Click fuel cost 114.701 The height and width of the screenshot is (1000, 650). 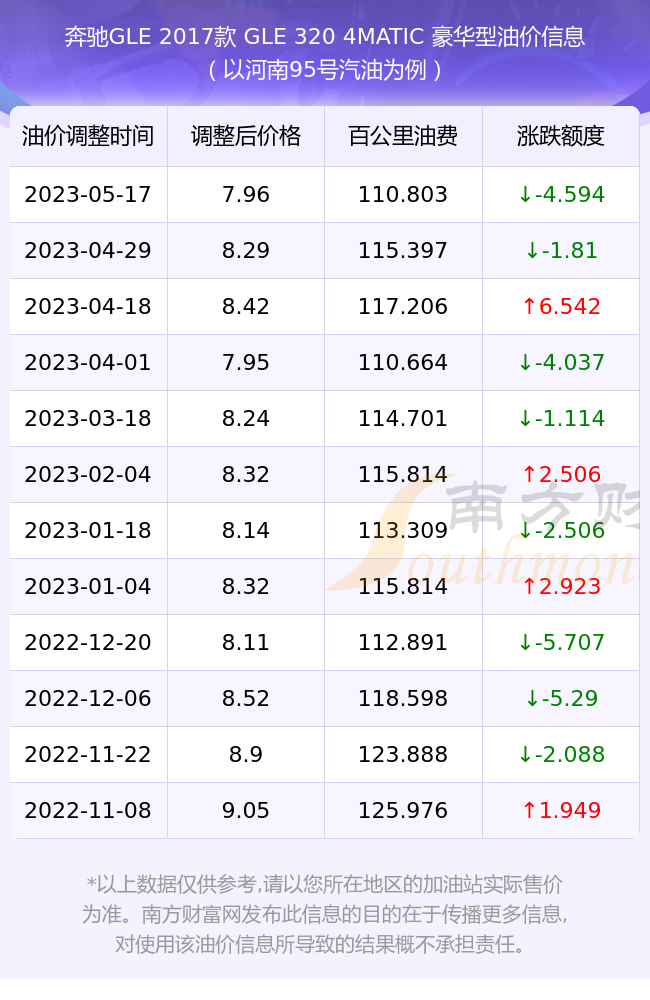pos(403,419)
